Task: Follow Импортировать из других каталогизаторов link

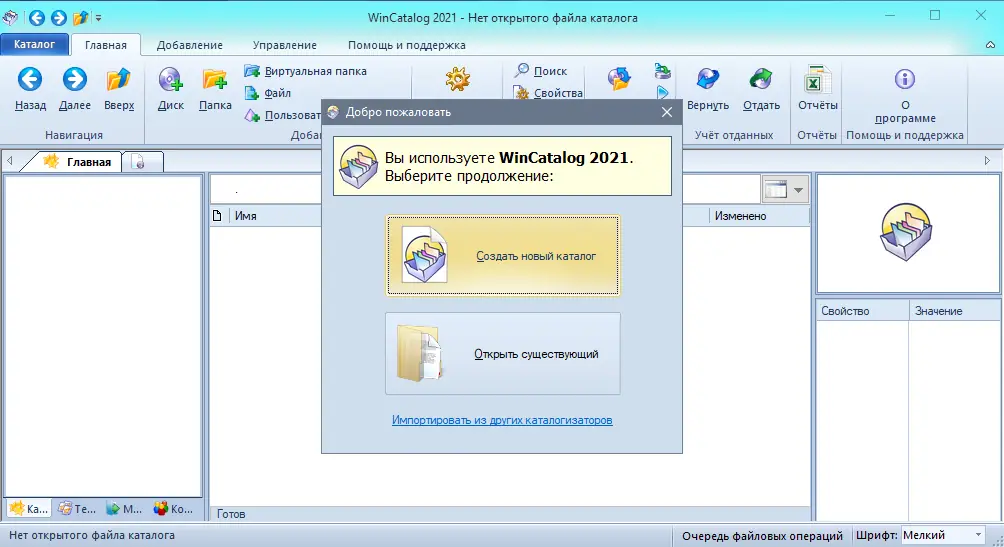Action: point(502,420)
